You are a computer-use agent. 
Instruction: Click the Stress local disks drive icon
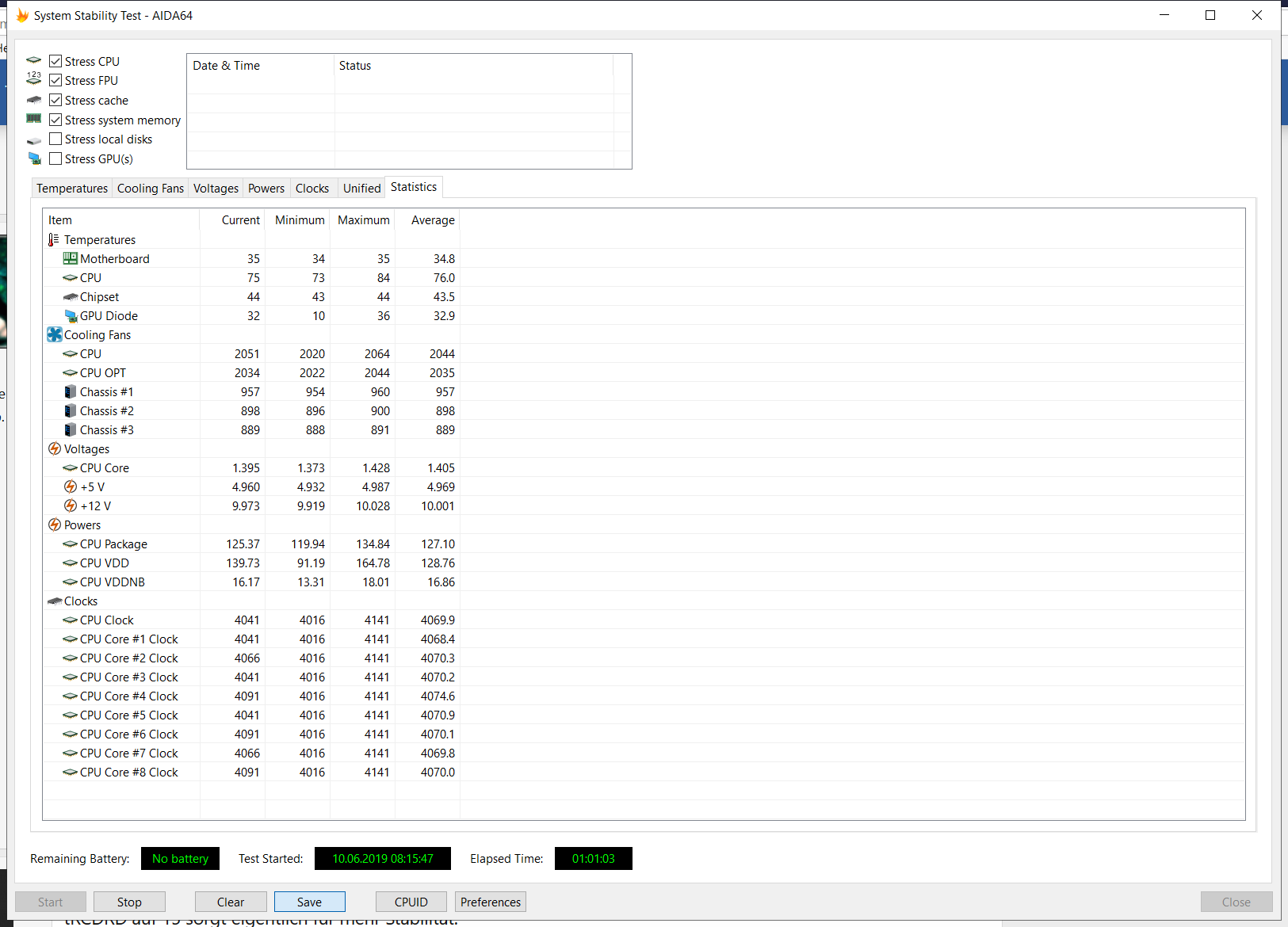[33, 140]
